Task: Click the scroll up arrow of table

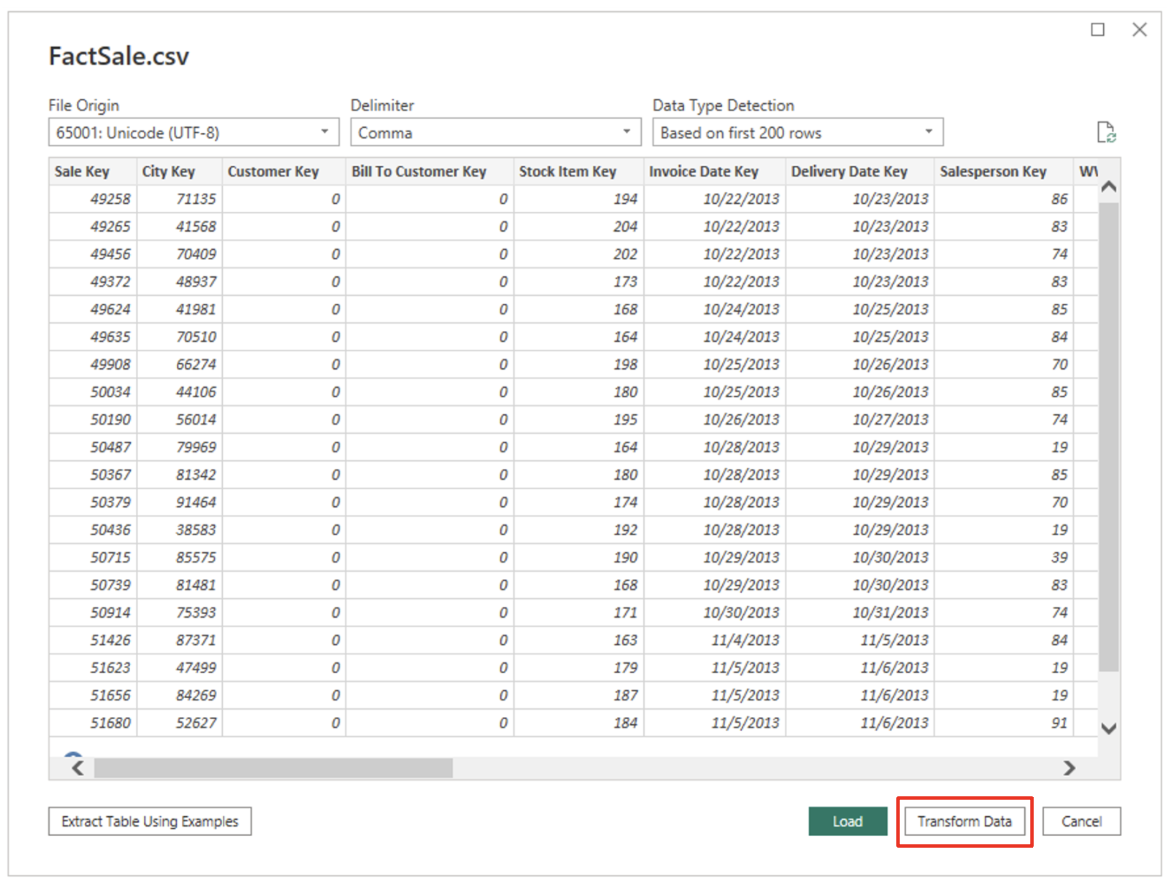Action: coord(1109,187)
